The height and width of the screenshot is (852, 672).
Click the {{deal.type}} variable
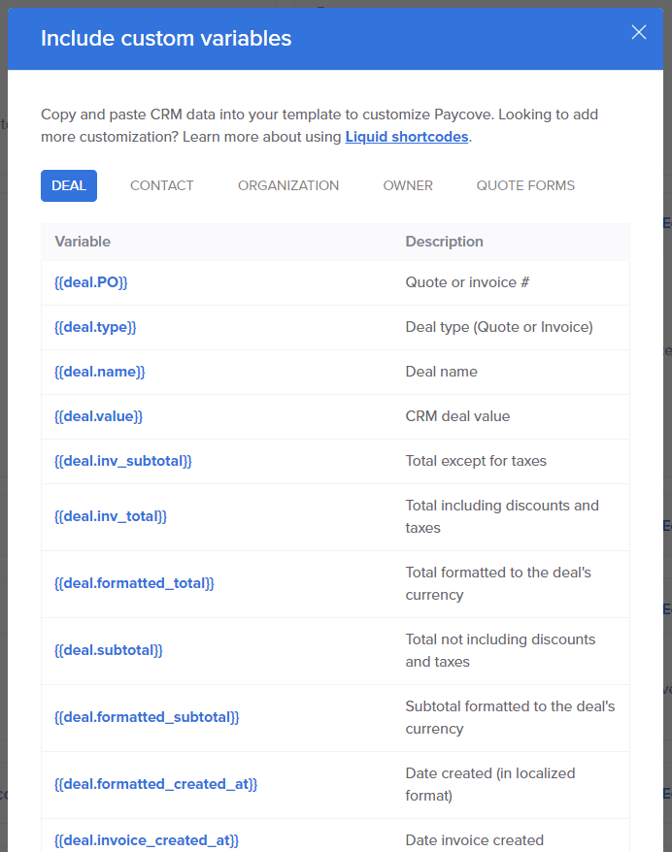coord(95,327)
